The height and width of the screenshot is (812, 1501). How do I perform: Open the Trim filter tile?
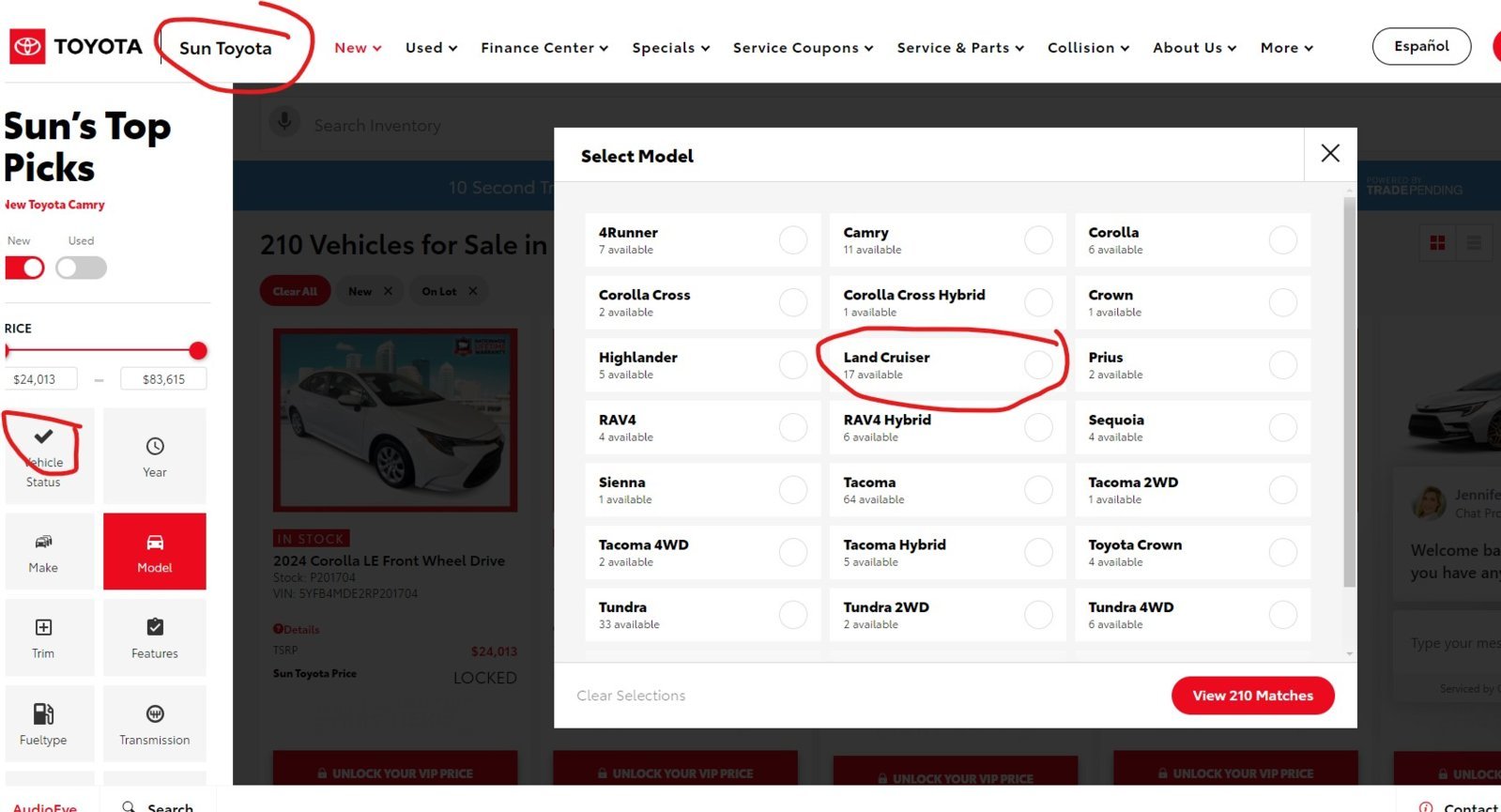coord(49,637)
